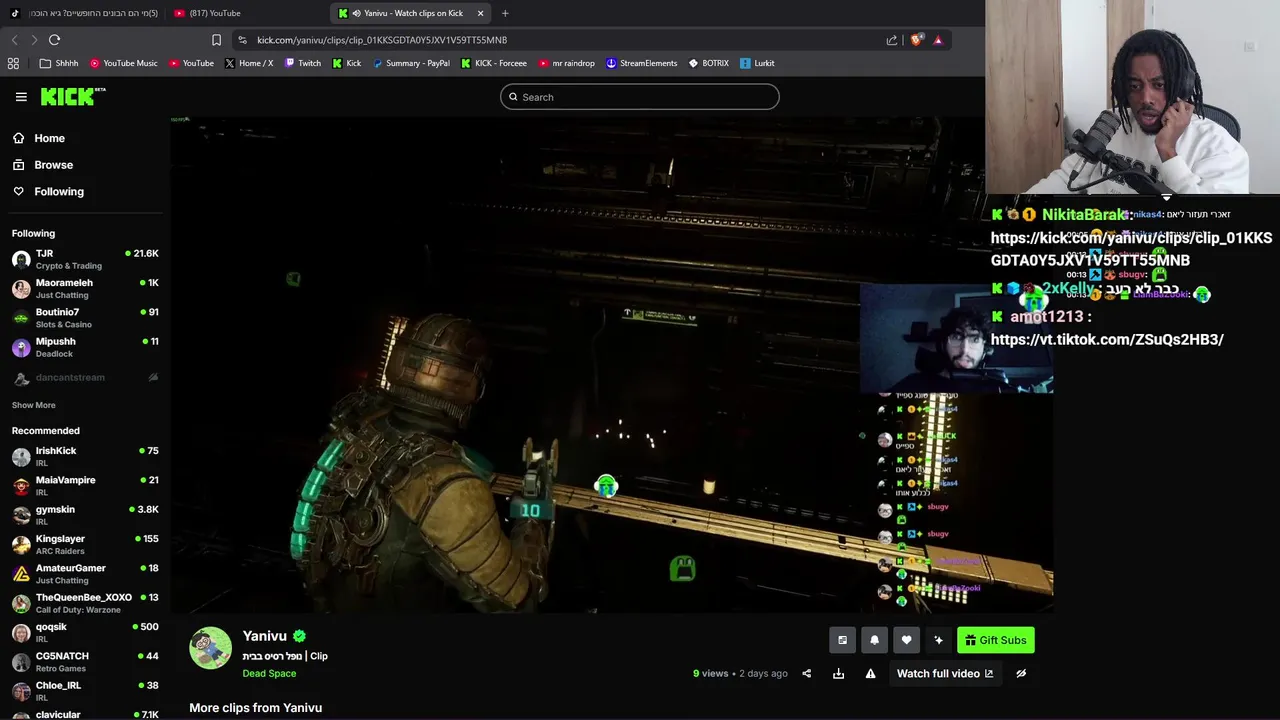Bookmark this page icon
Screen dimensions: 1280x720
tap(216, 40)
